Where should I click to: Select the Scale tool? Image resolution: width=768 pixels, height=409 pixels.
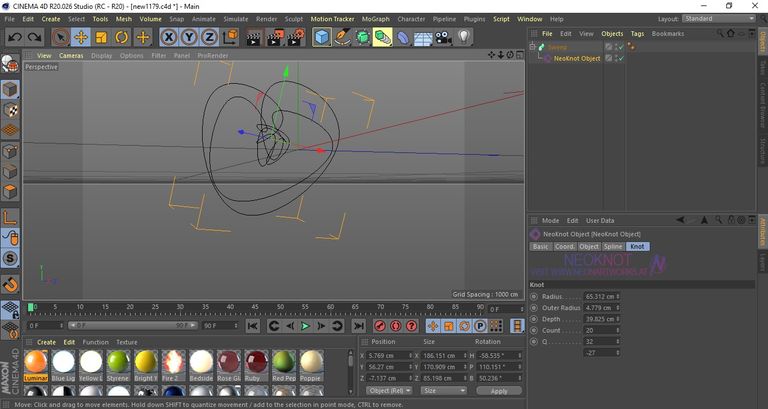point(101,37)
